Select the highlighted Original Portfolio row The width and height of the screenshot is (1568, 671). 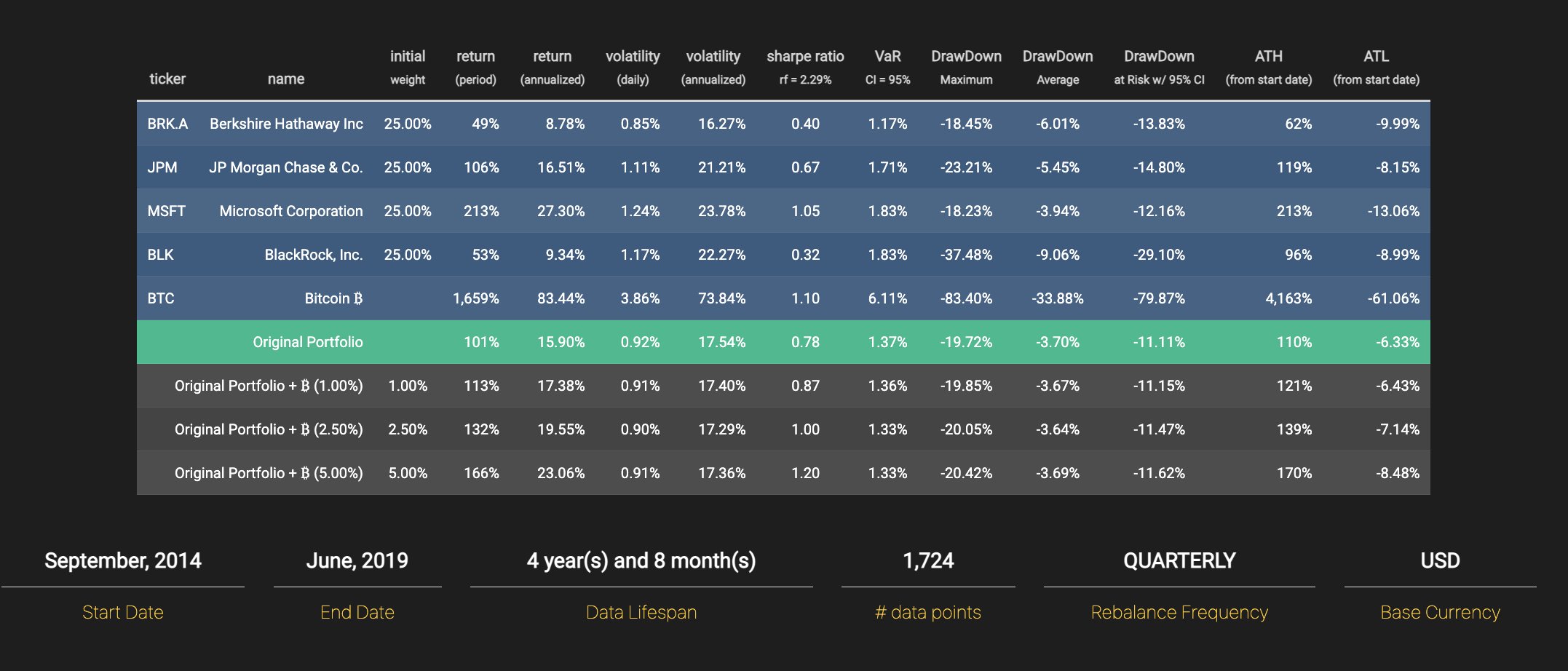[783, 342]
